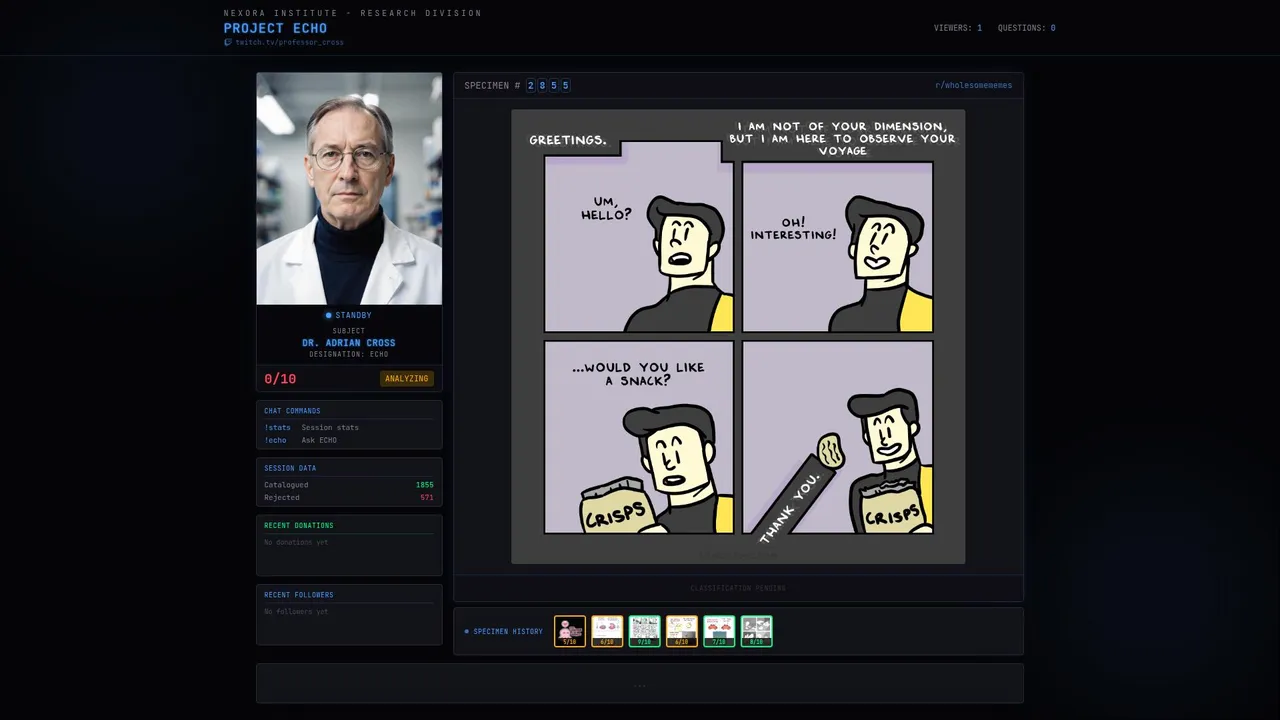Open the 5/10 specimen history thumbnail
This screenshot has width=1280, height=720.
pyautogui.click(x=570, y=631)
